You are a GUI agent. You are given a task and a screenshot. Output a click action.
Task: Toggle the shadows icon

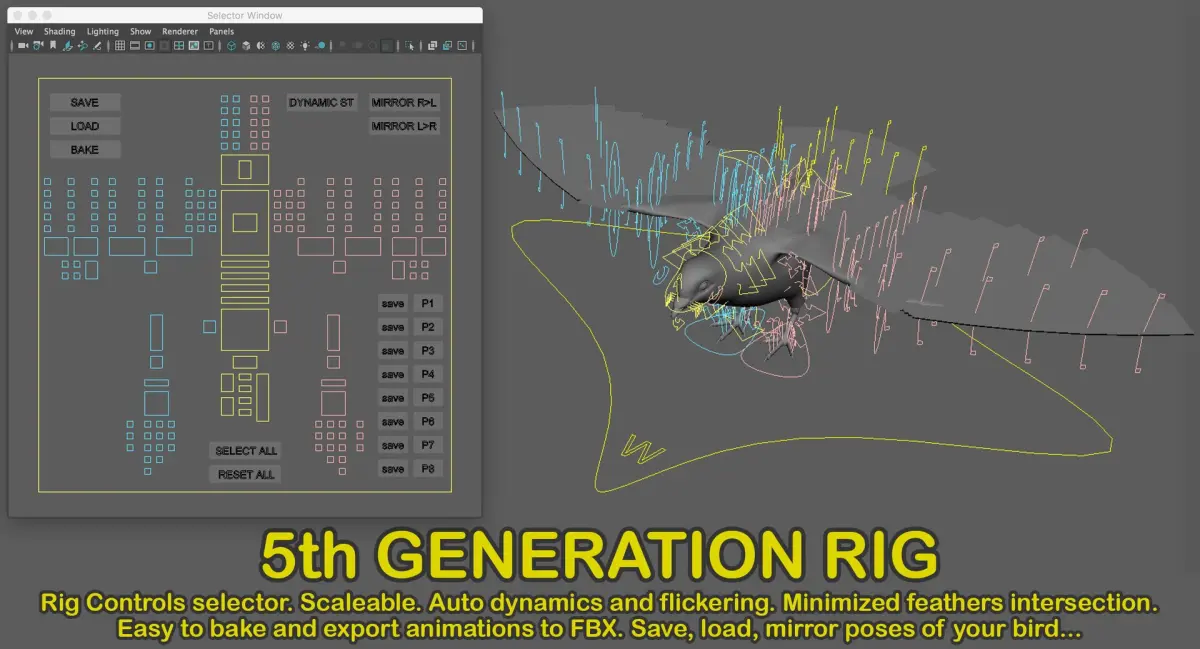[320, 45]
